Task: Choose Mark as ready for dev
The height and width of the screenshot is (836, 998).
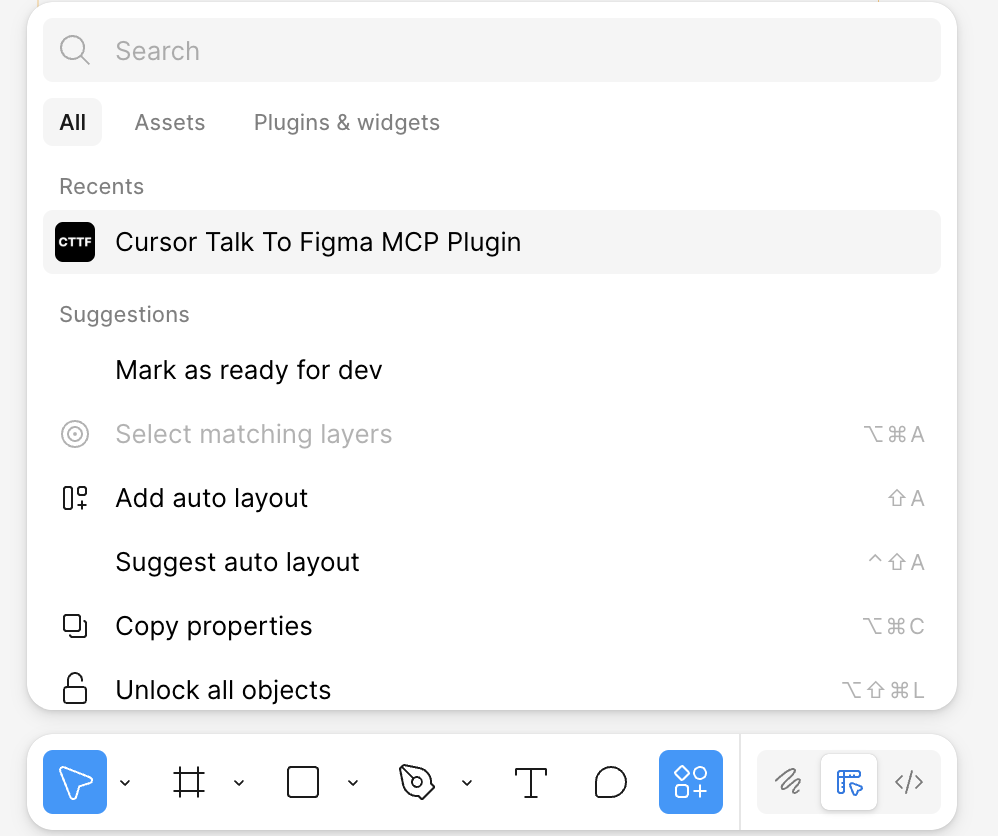Action: click(x=492, y=370)
